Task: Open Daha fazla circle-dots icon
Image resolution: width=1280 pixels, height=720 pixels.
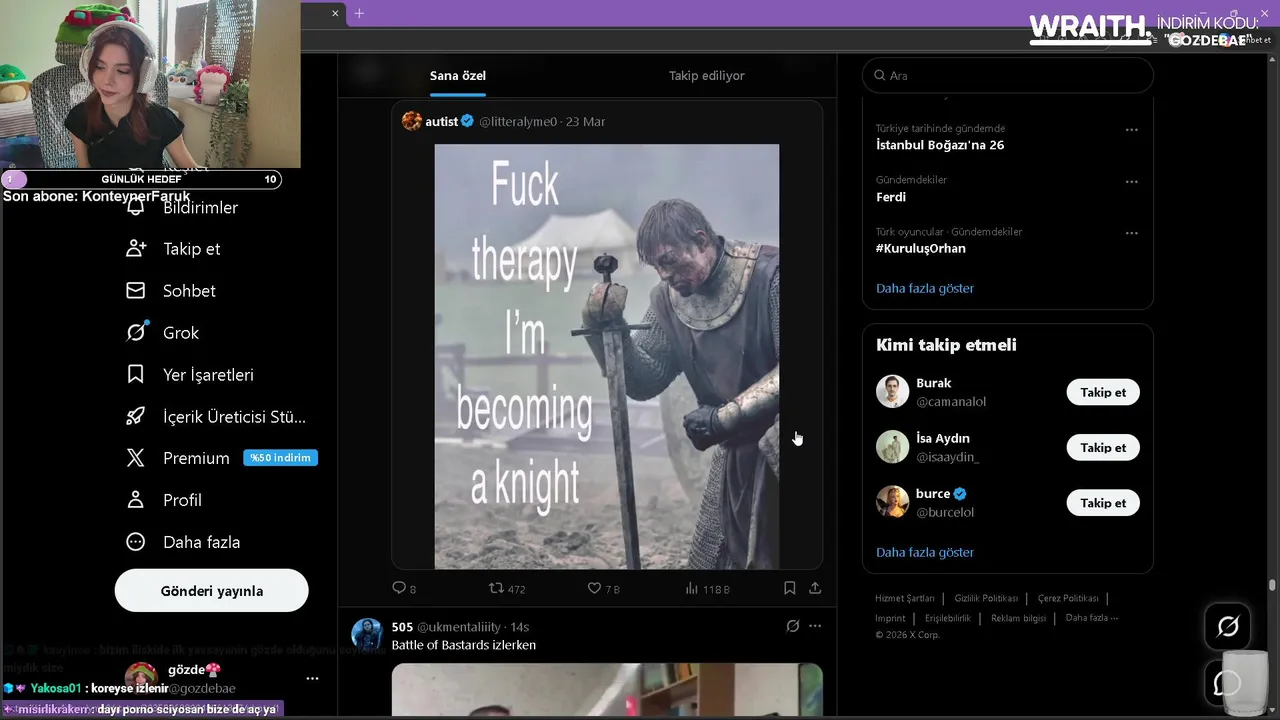Action: 136,542
